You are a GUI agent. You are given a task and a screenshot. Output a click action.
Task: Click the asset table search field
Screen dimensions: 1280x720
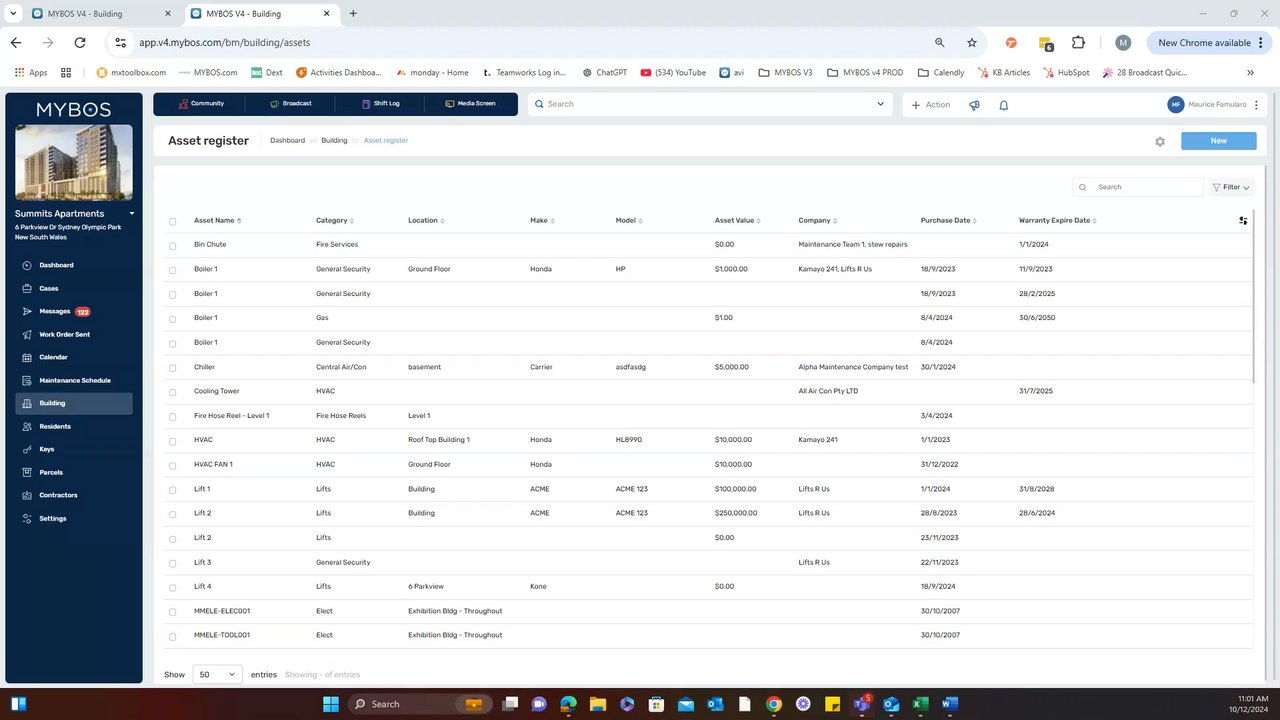[x=1138, y=187]
